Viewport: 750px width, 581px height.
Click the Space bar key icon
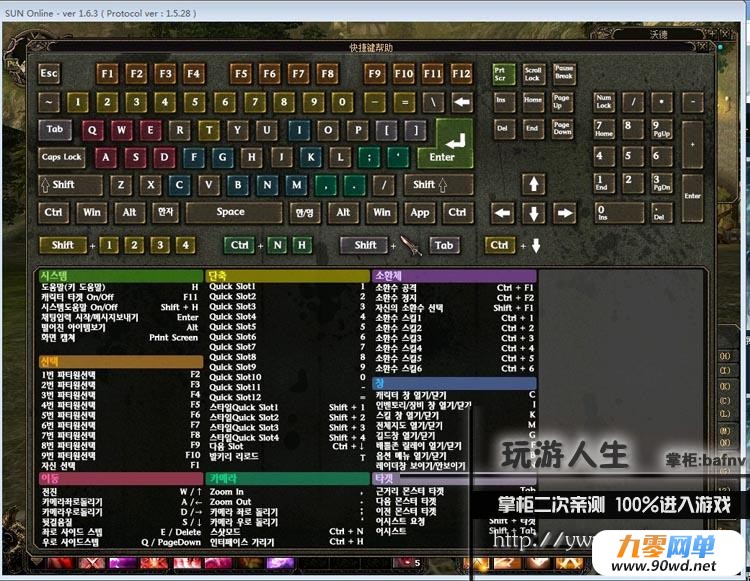(233, 212)
